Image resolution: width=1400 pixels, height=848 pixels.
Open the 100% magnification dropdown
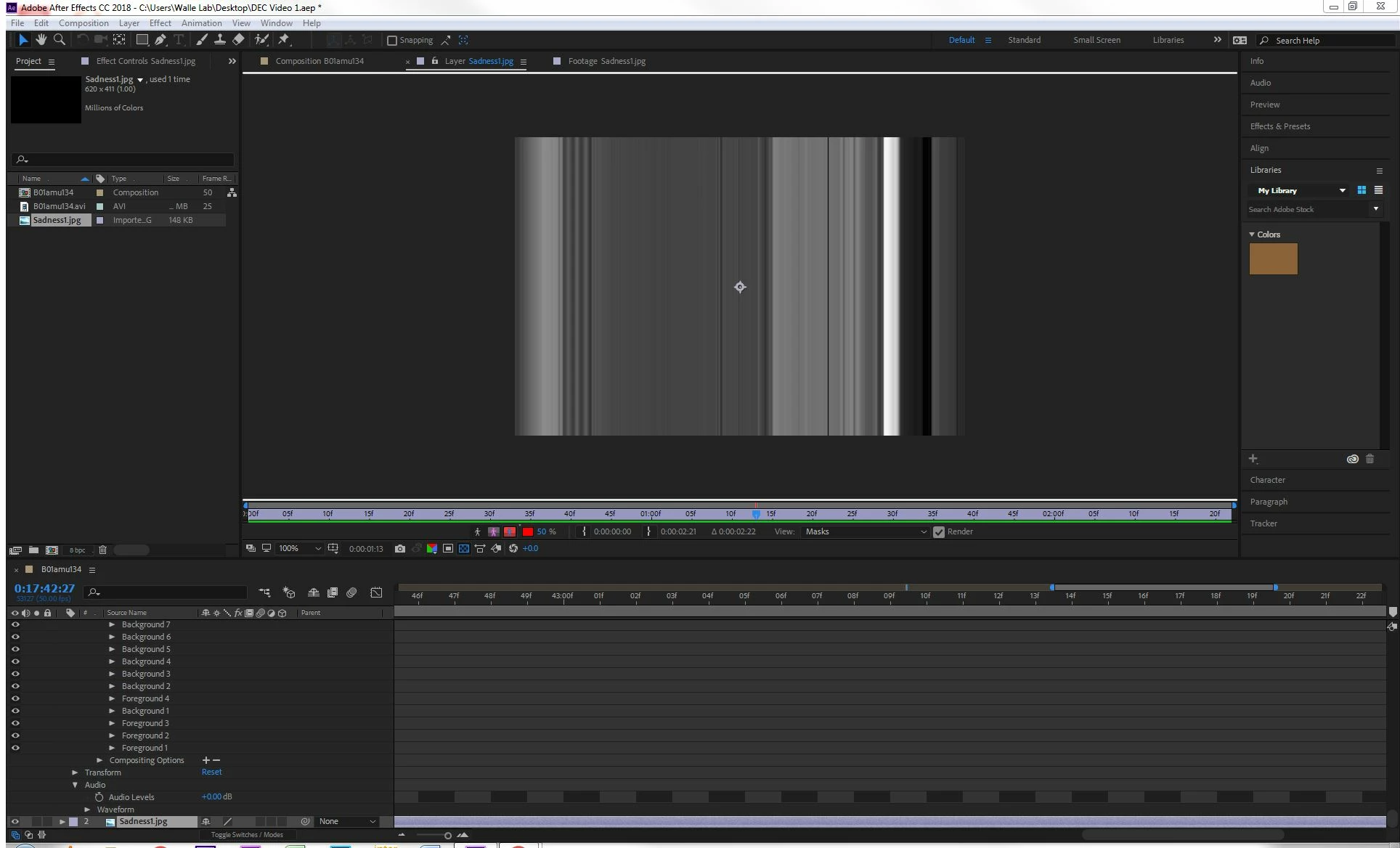tap(300, 549)
